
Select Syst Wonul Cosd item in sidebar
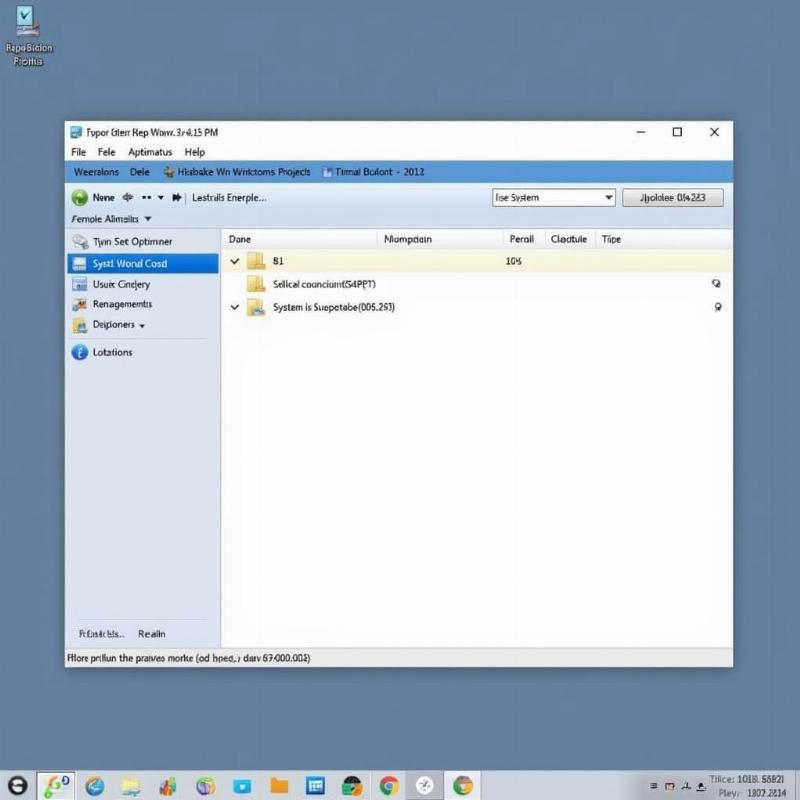[142, 264]
